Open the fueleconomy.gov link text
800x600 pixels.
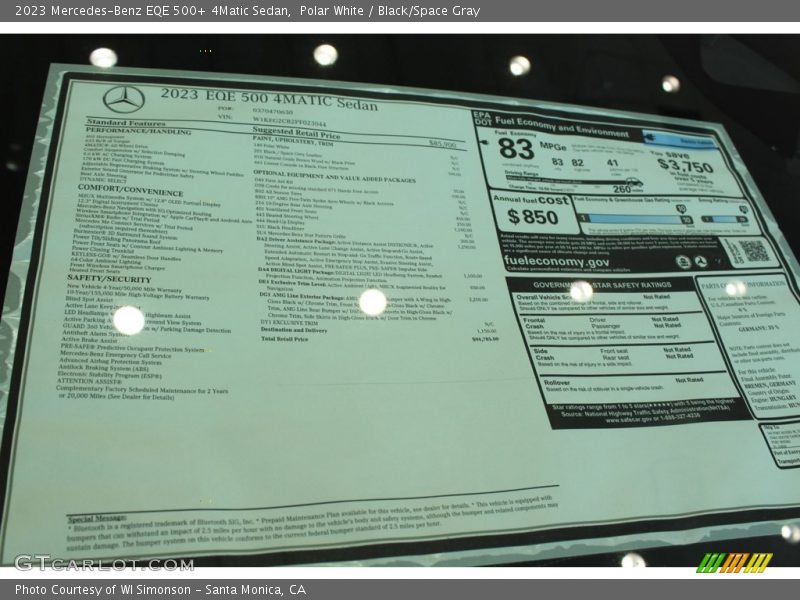click(556, 261)
